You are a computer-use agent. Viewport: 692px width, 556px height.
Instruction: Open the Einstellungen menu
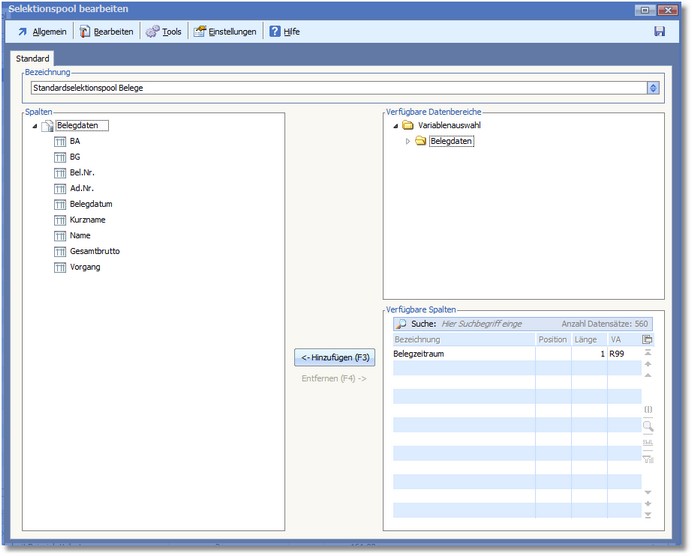coord(225,32)
